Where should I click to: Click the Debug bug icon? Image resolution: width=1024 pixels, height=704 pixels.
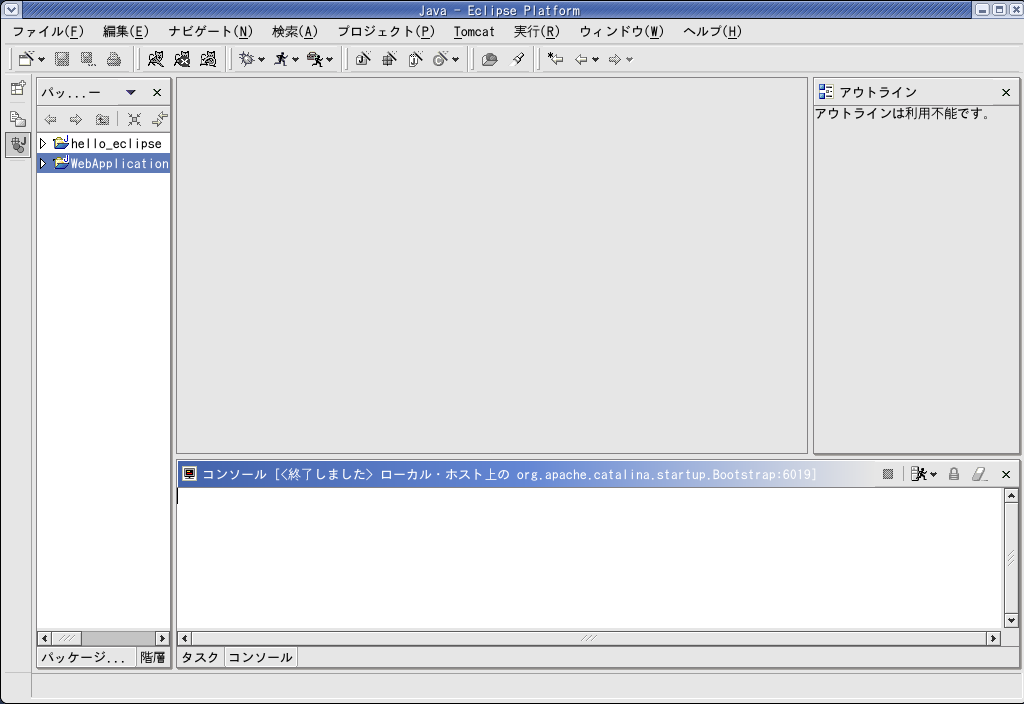(246, 59)
